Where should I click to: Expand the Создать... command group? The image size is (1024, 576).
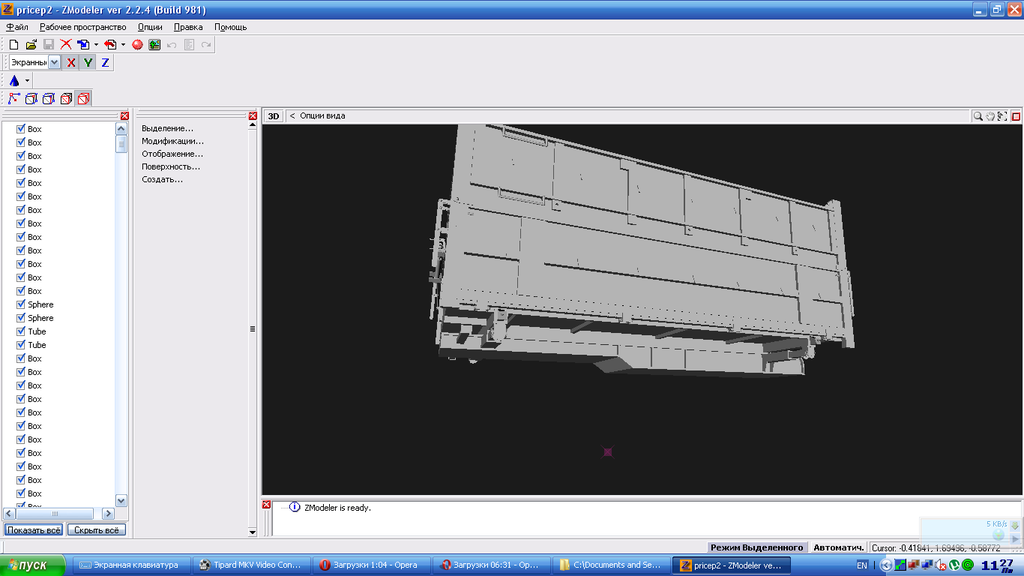pyautogui.click(x=162, y=180)
